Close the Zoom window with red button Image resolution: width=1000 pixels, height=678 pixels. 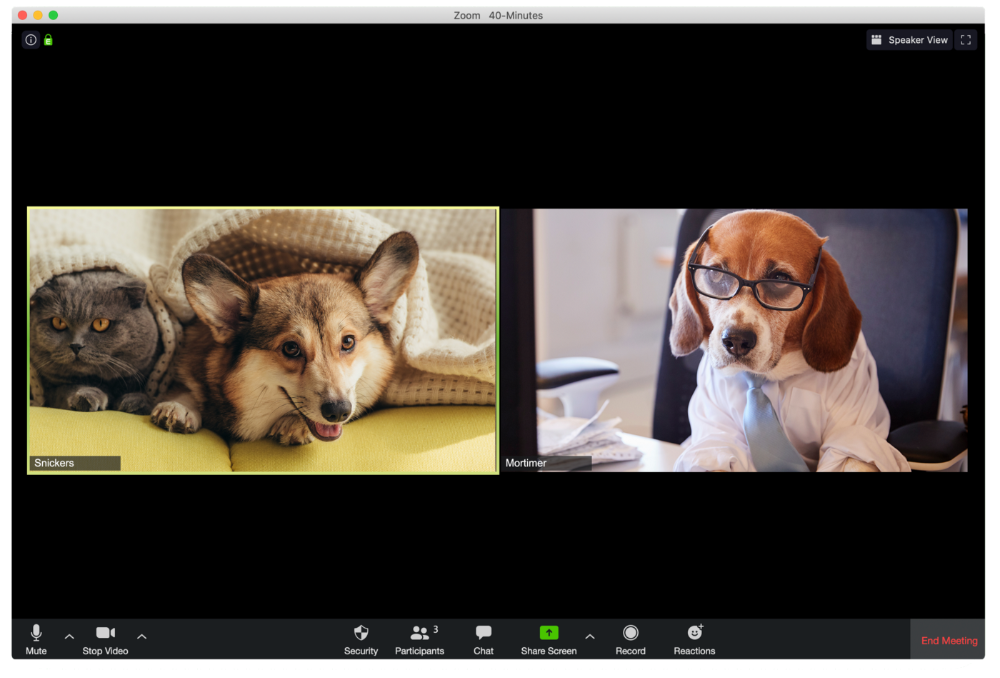coord(22,15)
